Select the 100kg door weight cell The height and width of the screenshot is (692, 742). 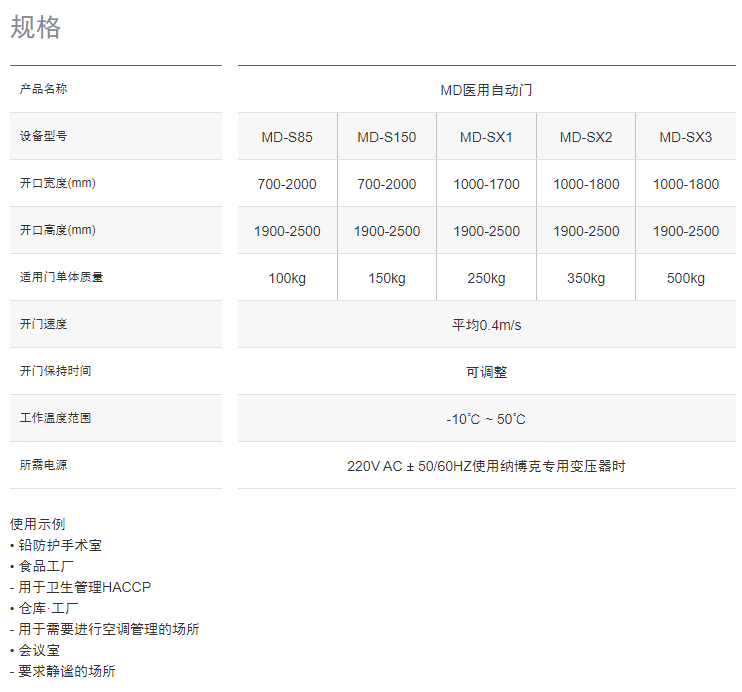(287, 278)
